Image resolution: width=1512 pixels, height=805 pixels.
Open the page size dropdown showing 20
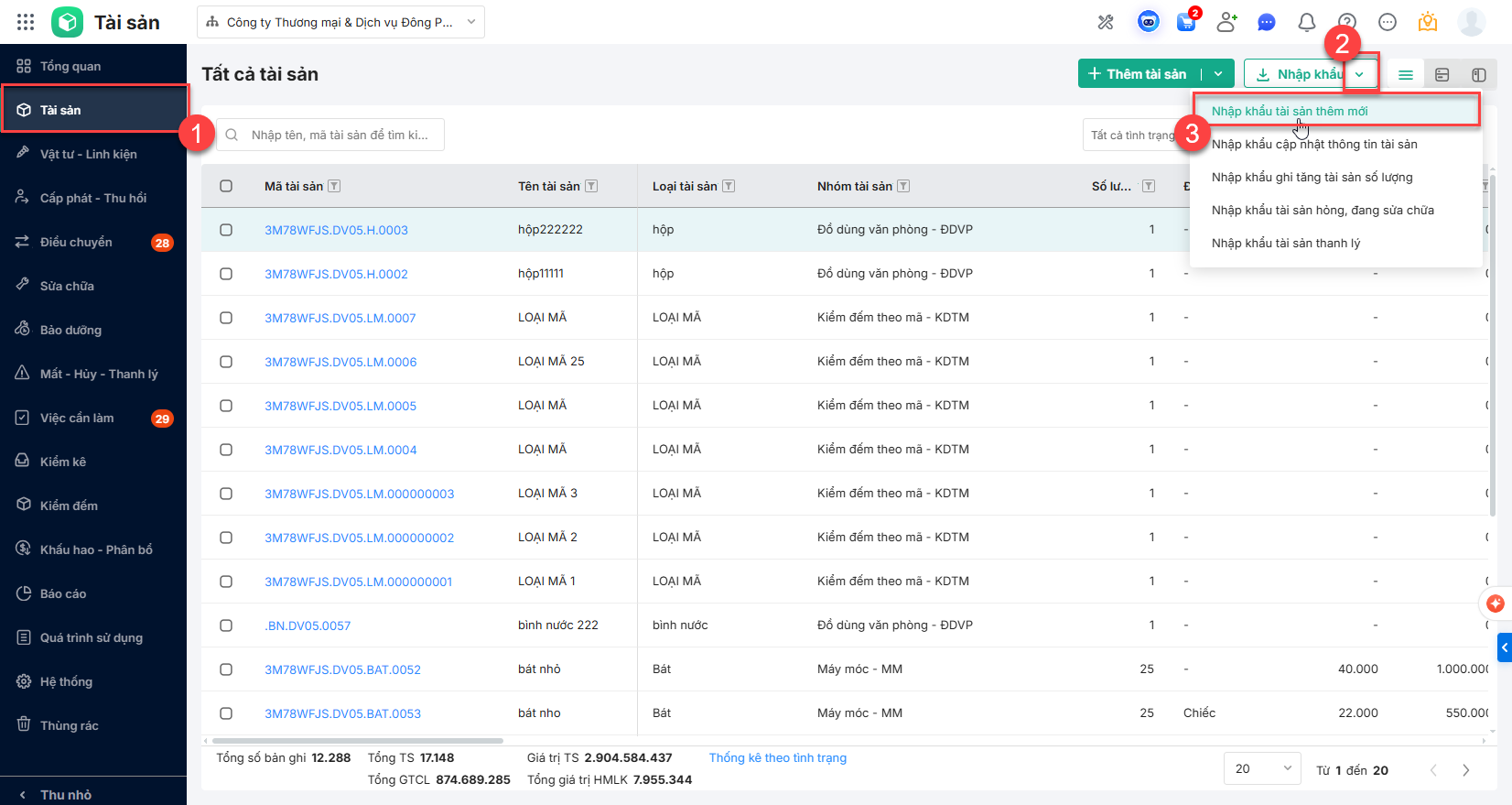(x=1262, y=768)
